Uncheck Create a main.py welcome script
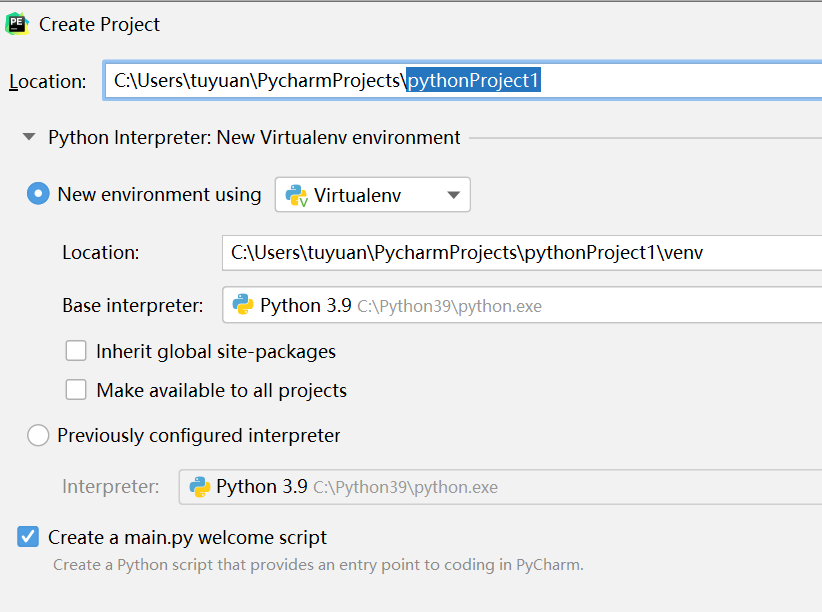822x612 pixels. click(x=28, y=537)
